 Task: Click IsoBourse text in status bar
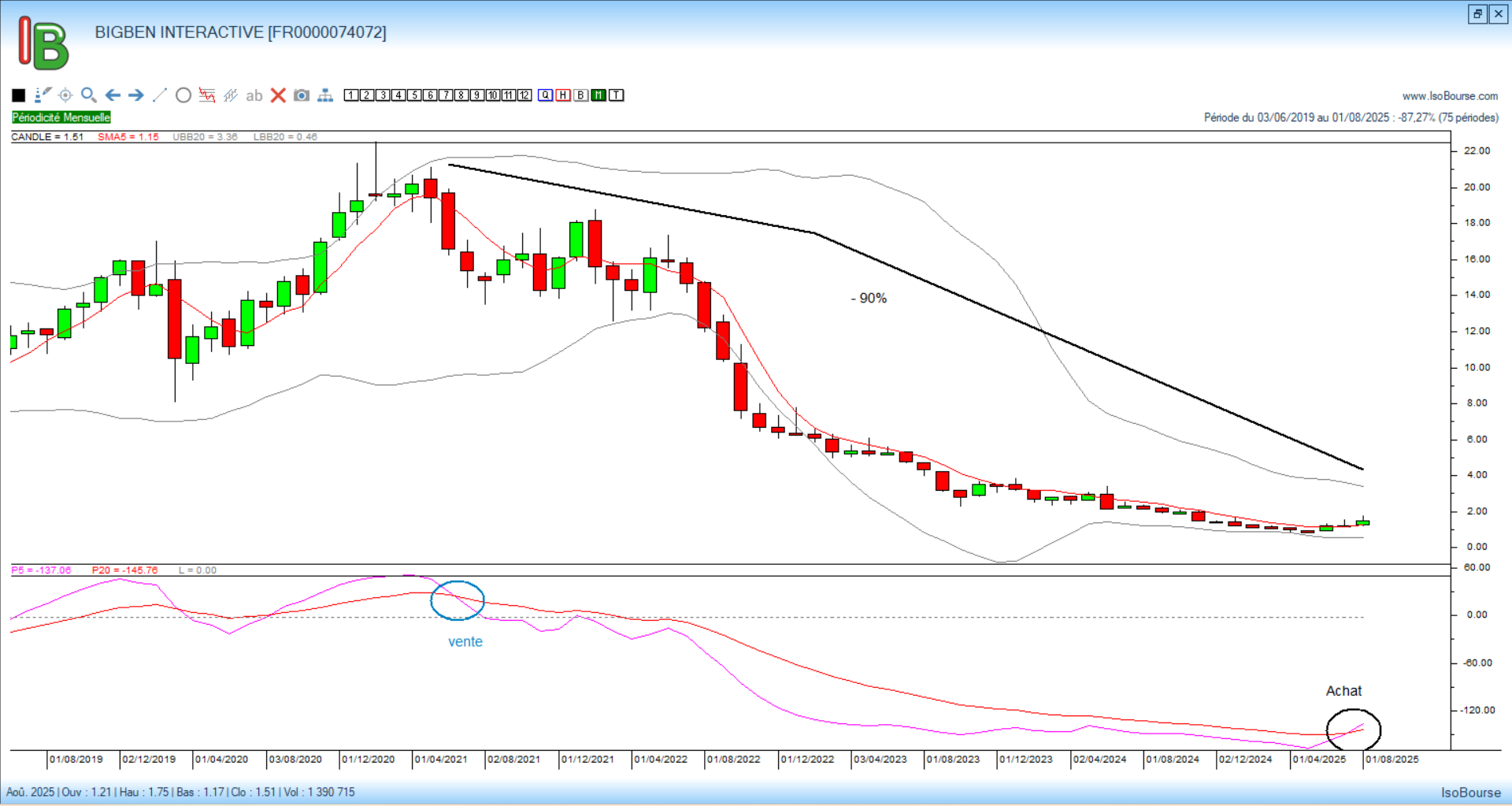coord(1471,793)
